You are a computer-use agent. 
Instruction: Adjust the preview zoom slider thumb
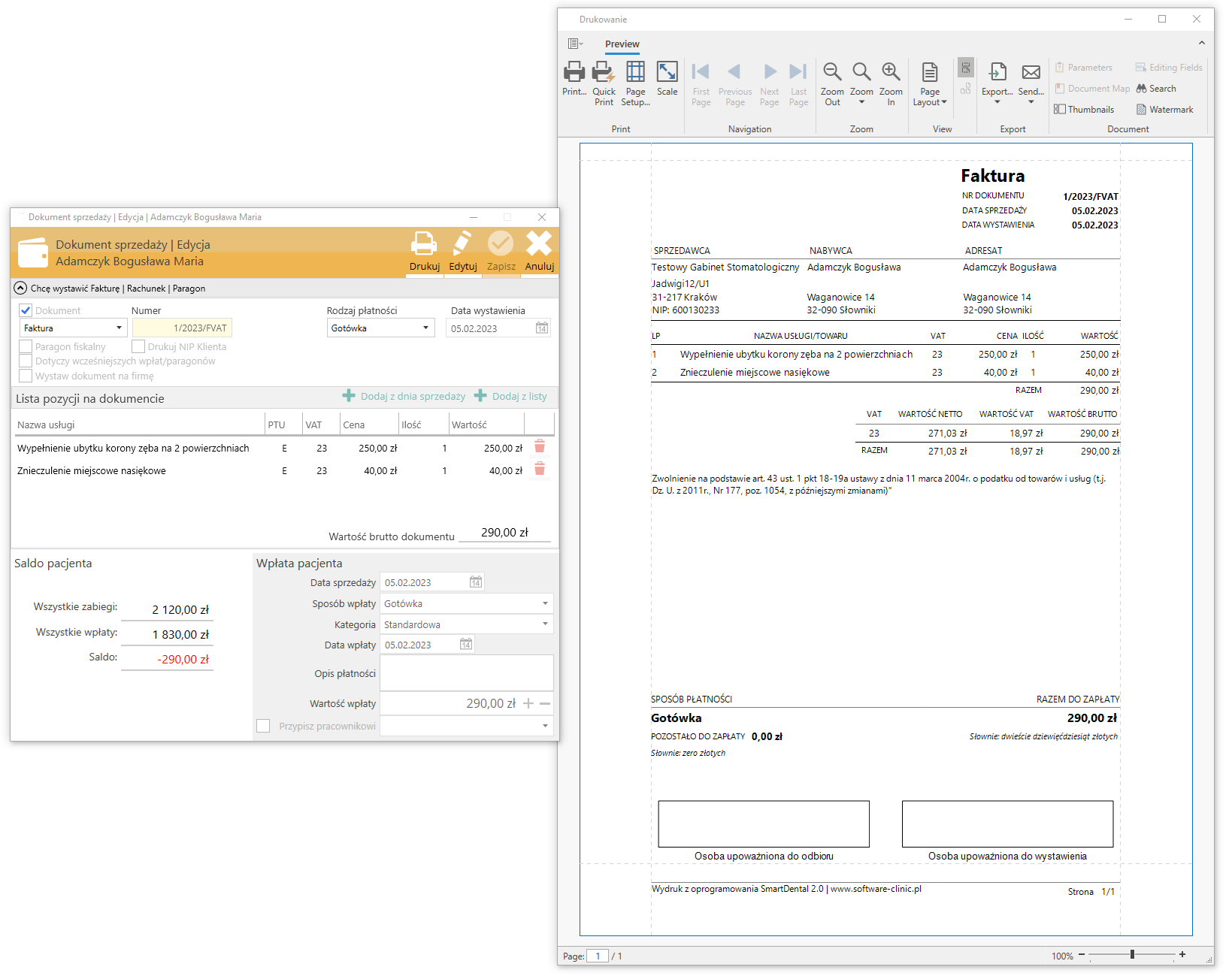[1132, 954]
